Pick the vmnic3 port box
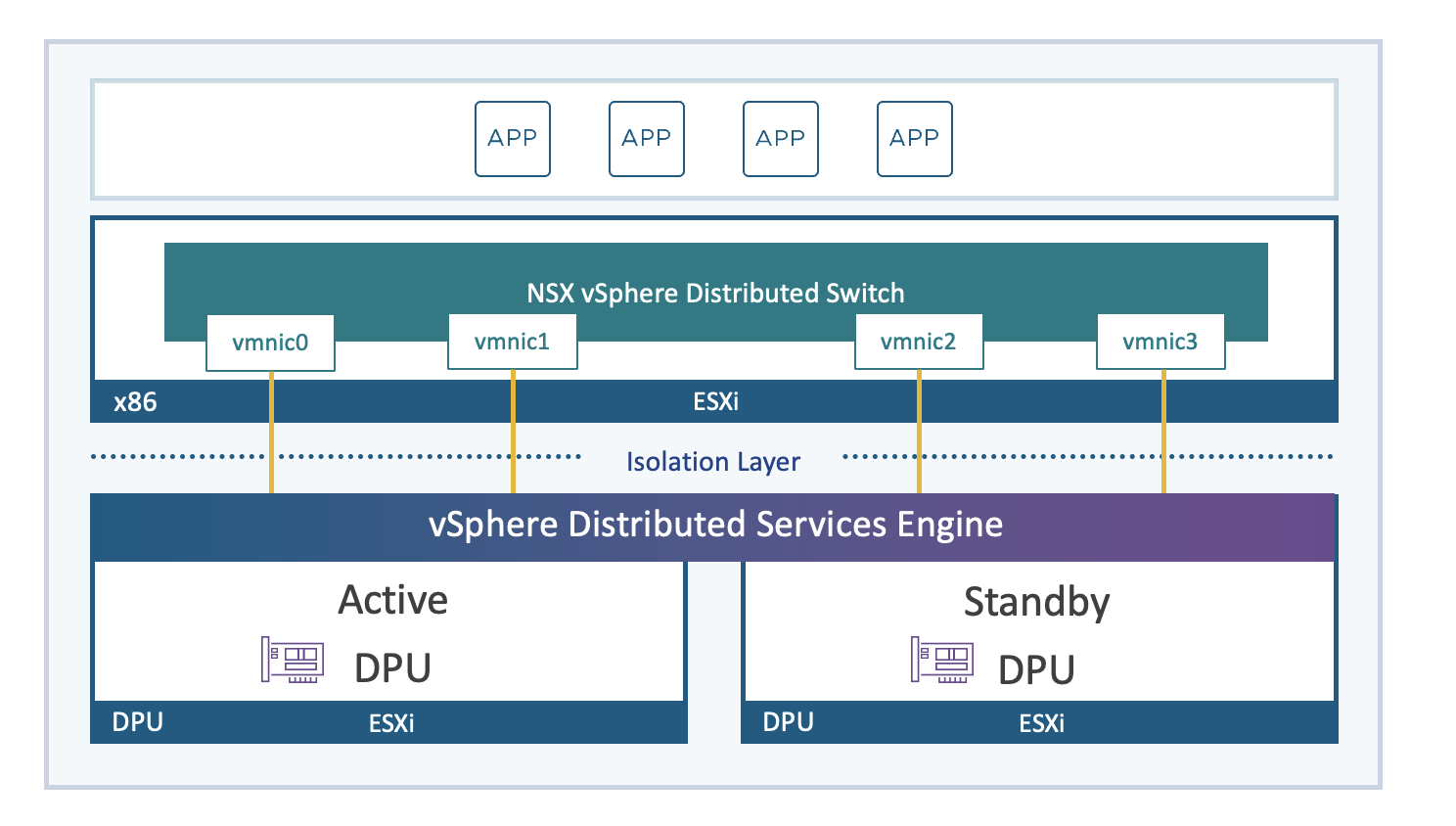Image resolution: width=1456 pixels, height=826 pixels. [x=1160, y=342]
